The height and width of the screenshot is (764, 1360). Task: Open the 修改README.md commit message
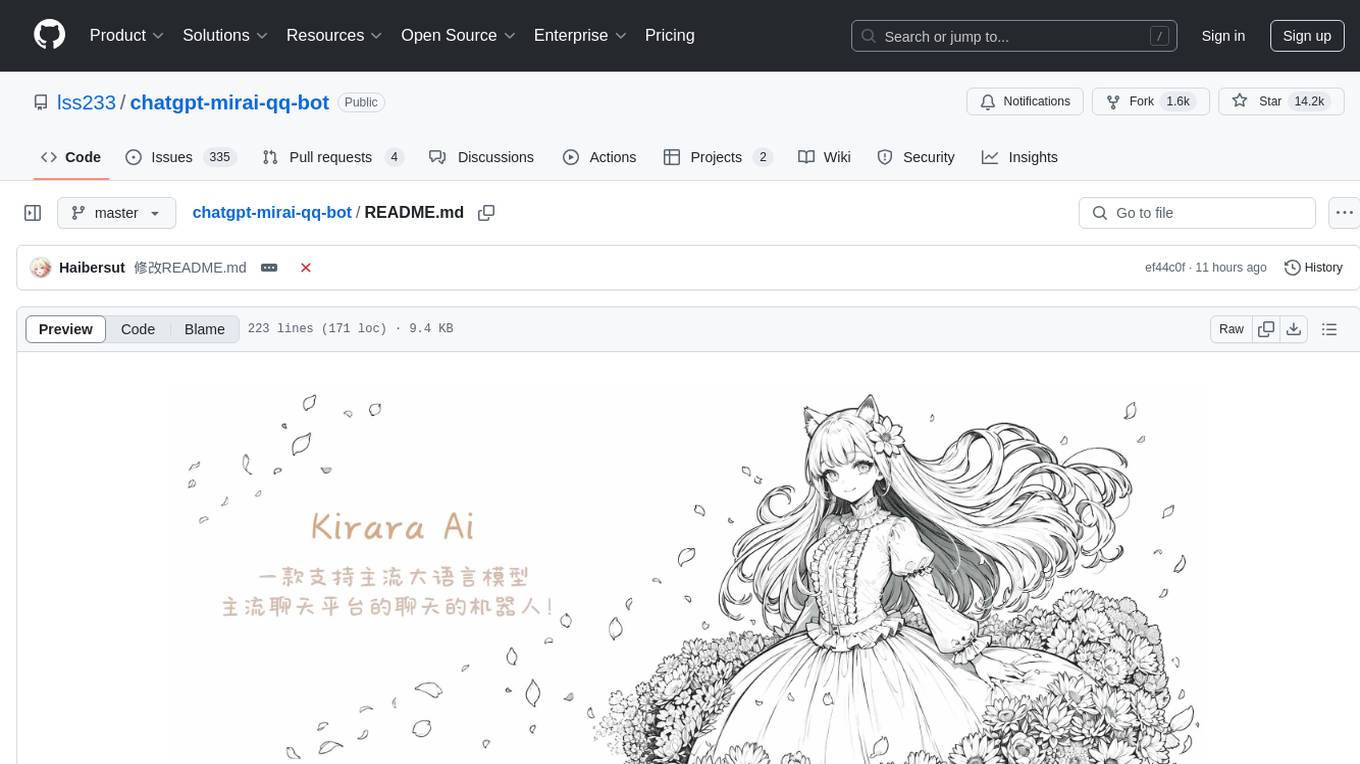(x=190, y=268)
